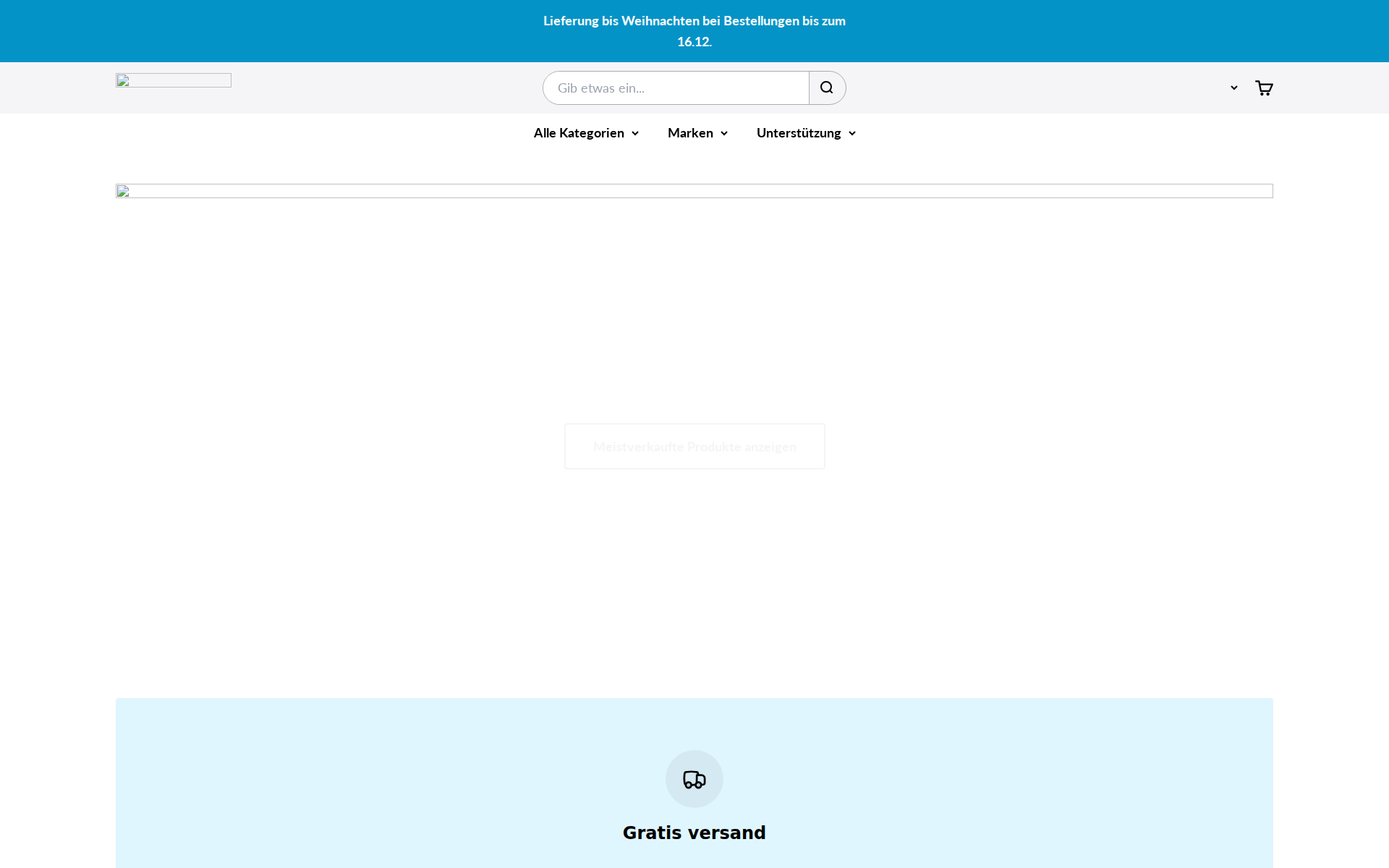Expand the Unterstützung dropdown
Viewport: 1389px width, 868px height.
click(x=805, y=133)
